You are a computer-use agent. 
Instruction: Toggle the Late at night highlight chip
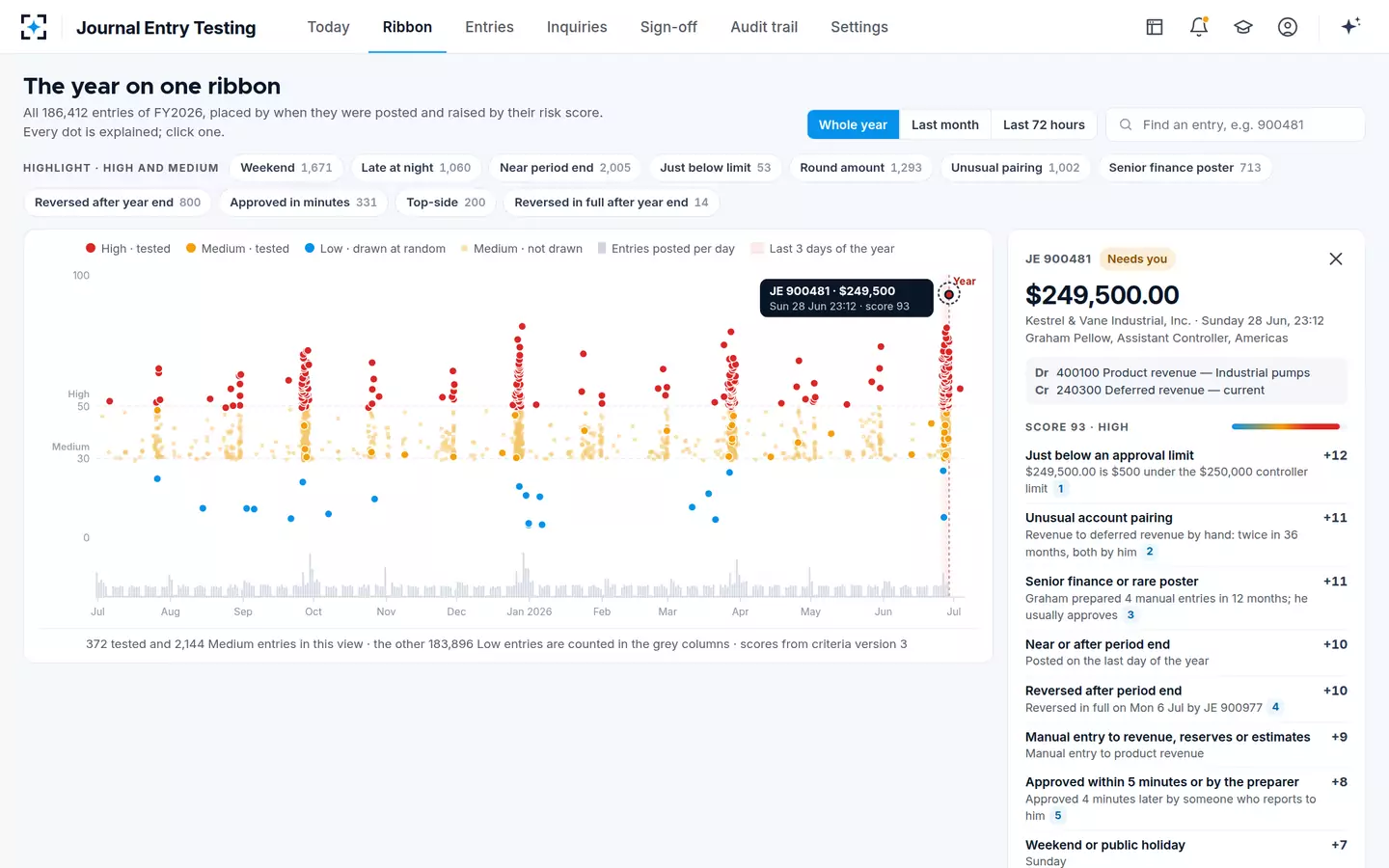416,168
